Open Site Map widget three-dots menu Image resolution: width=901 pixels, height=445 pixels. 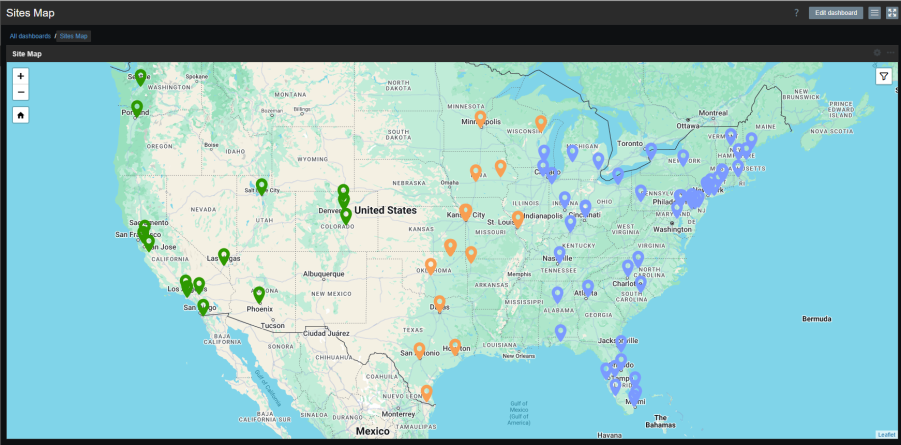(890, 53)
